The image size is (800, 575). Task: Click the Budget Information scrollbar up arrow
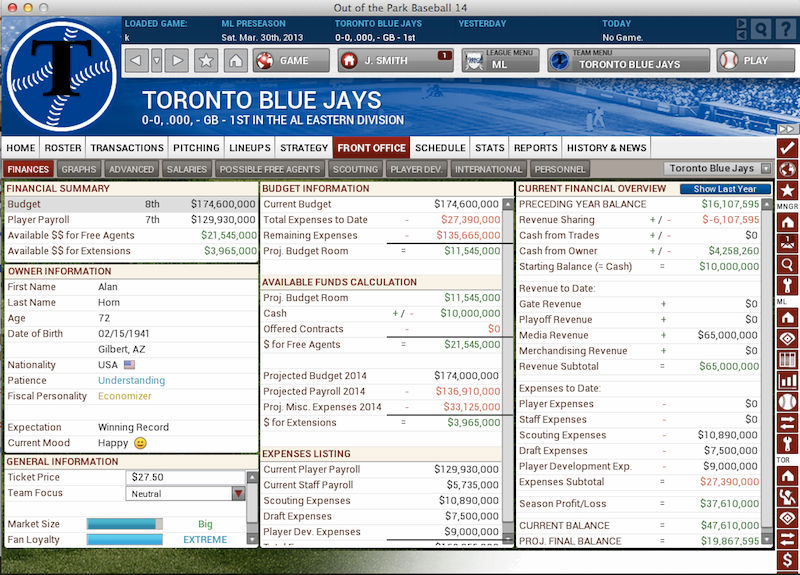click(508, 205)
